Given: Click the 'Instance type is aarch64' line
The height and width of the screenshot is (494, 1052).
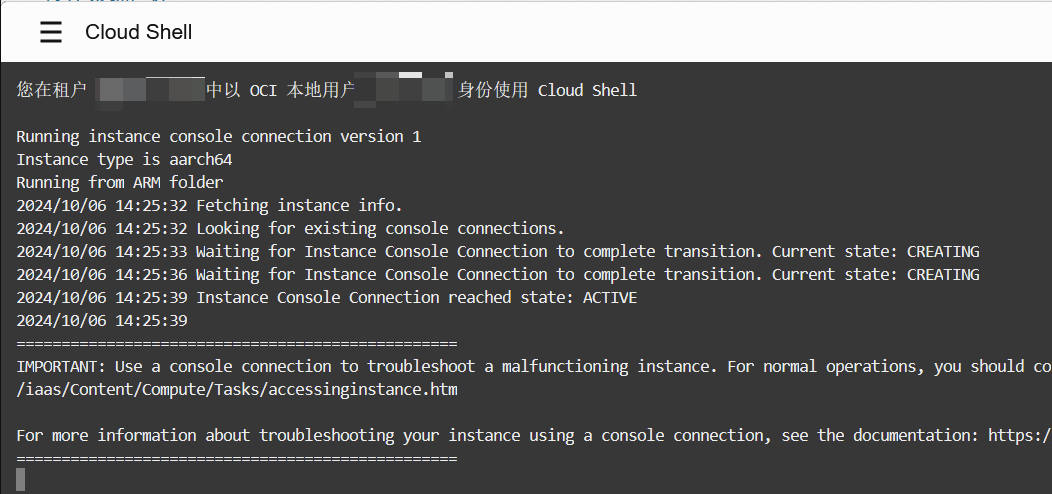Looking at the screenshot, I should (124, 159).
